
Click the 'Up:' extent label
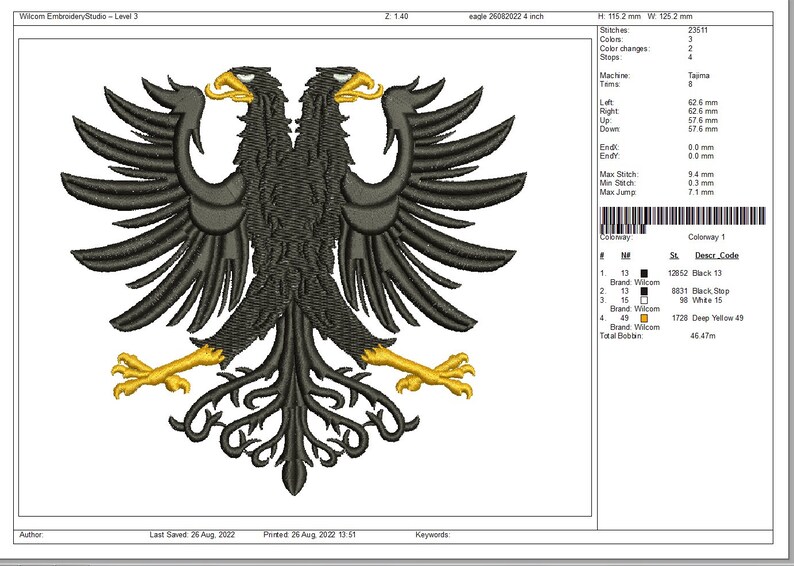(x=606, y=120)
